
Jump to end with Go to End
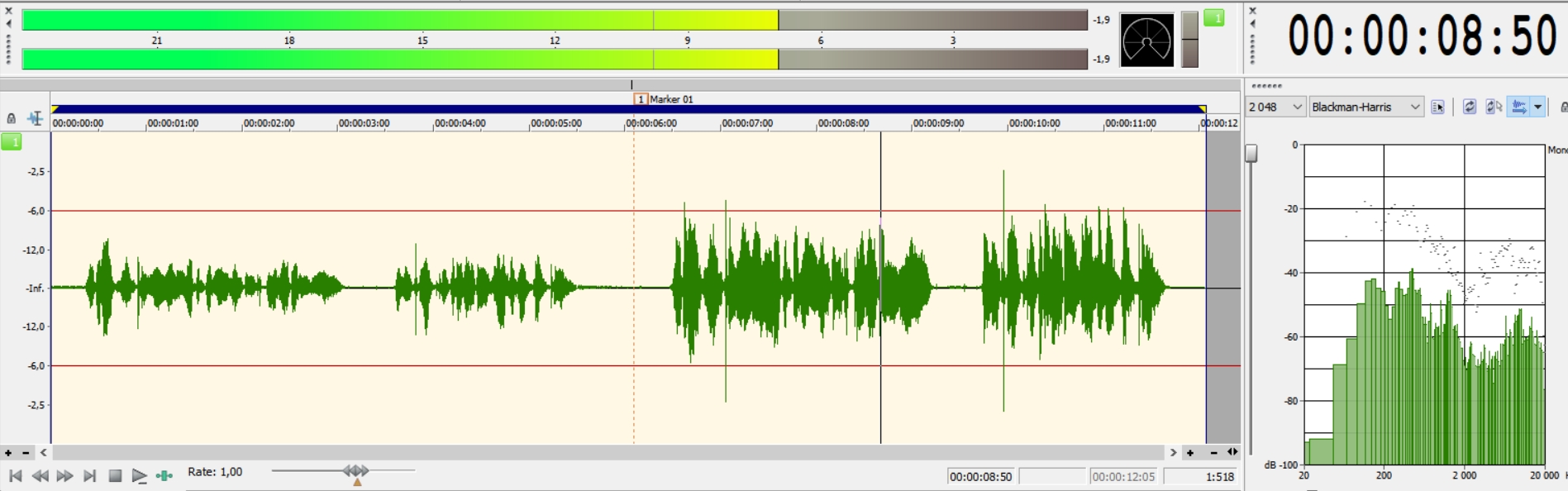click(x=90, y=475)
